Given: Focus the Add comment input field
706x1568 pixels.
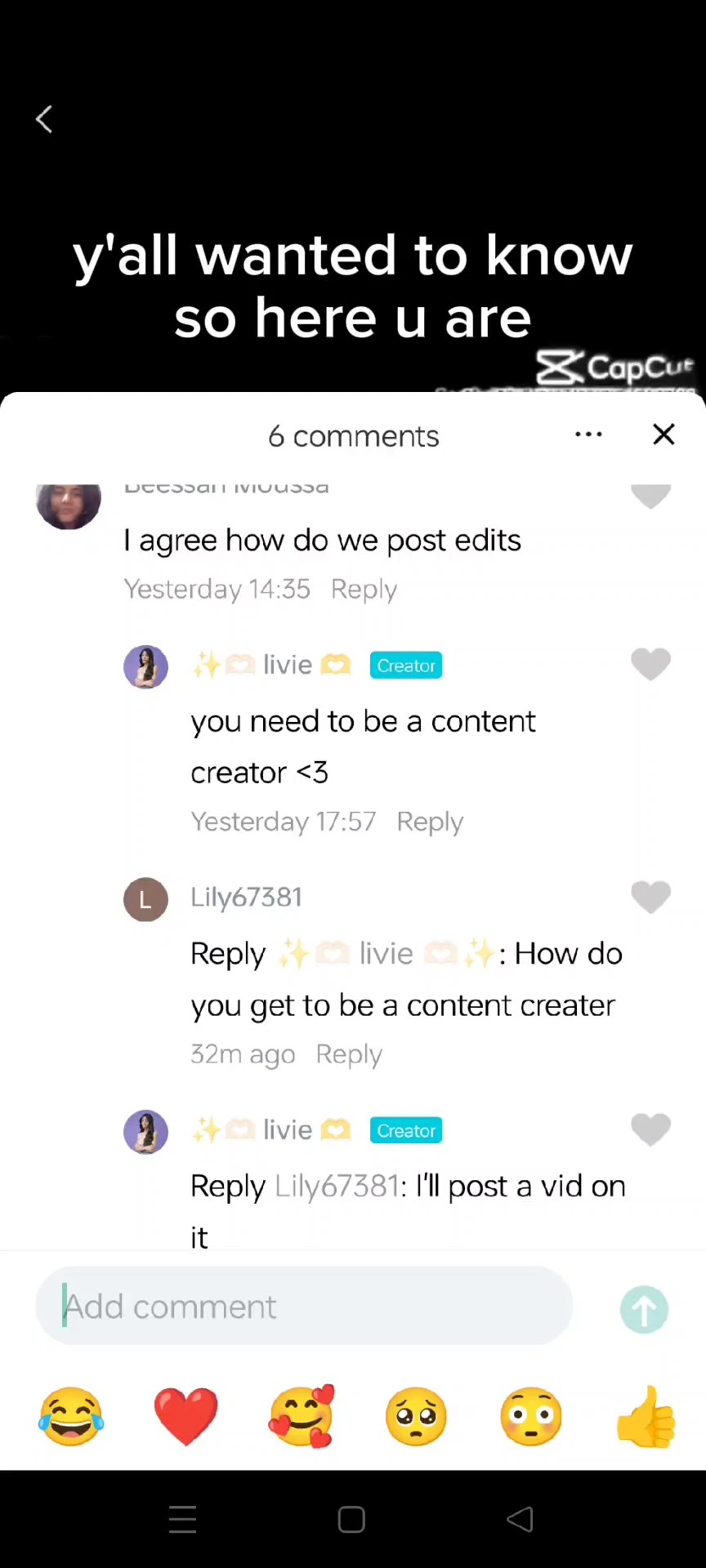Looking at the screenshot, I should tap(304, 1306).
